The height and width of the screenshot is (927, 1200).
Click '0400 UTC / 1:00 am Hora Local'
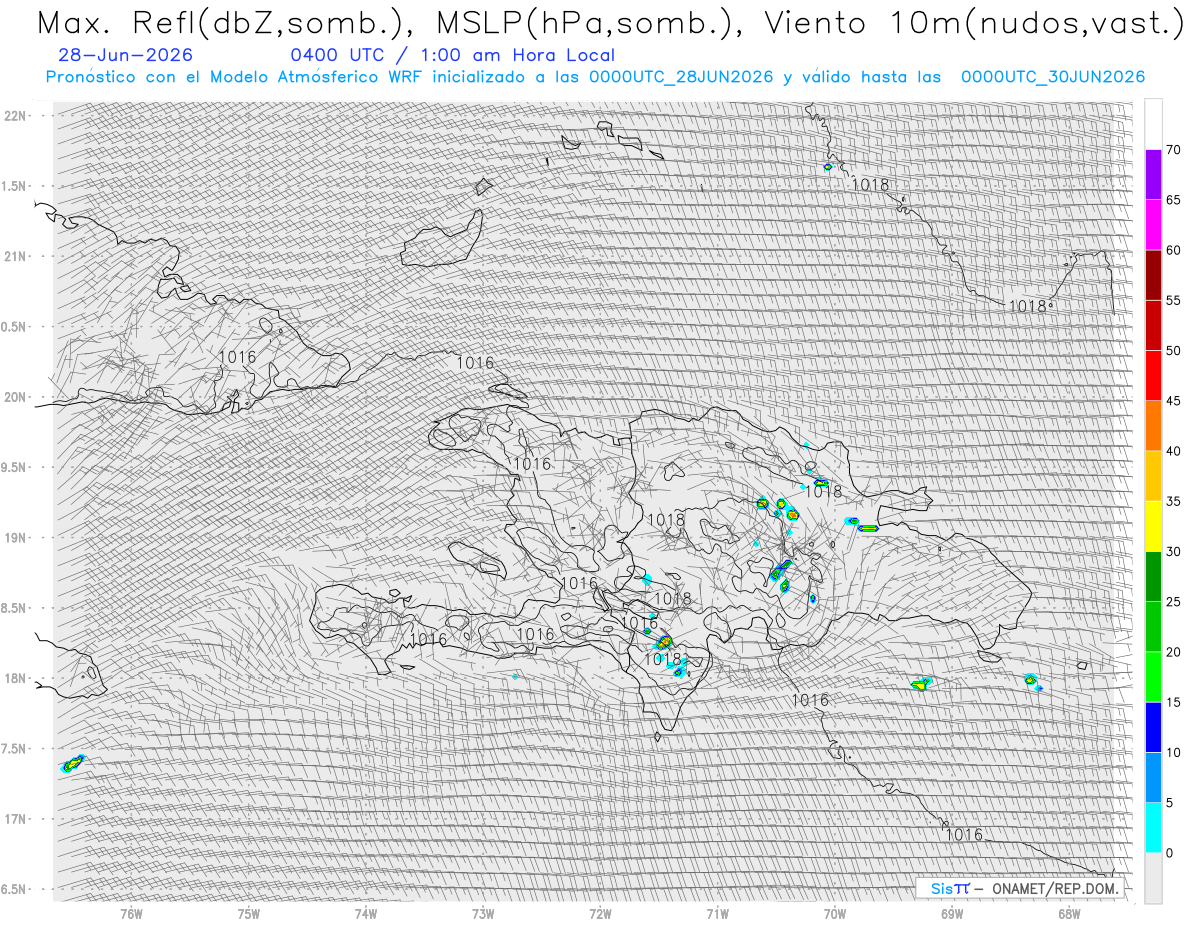coord(452,55)
